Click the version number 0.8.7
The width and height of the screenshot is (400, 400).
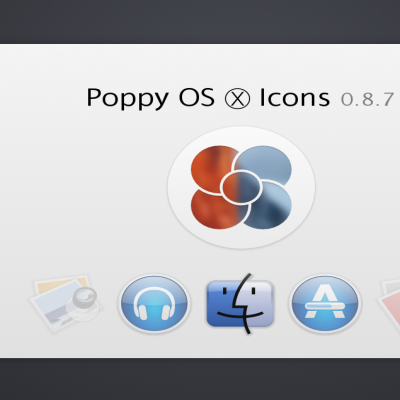tap(367, 99)
